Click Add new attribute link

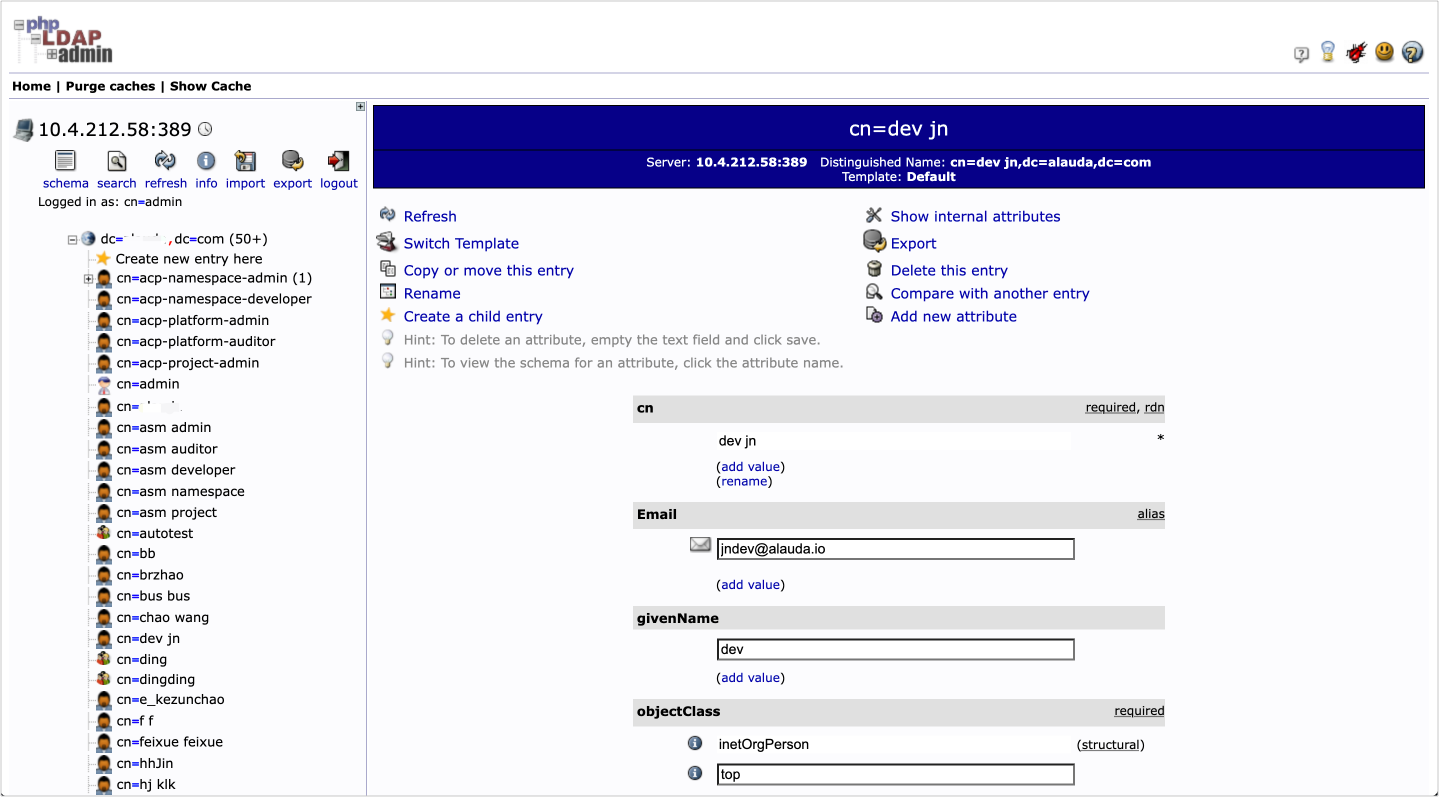point(953,316)
